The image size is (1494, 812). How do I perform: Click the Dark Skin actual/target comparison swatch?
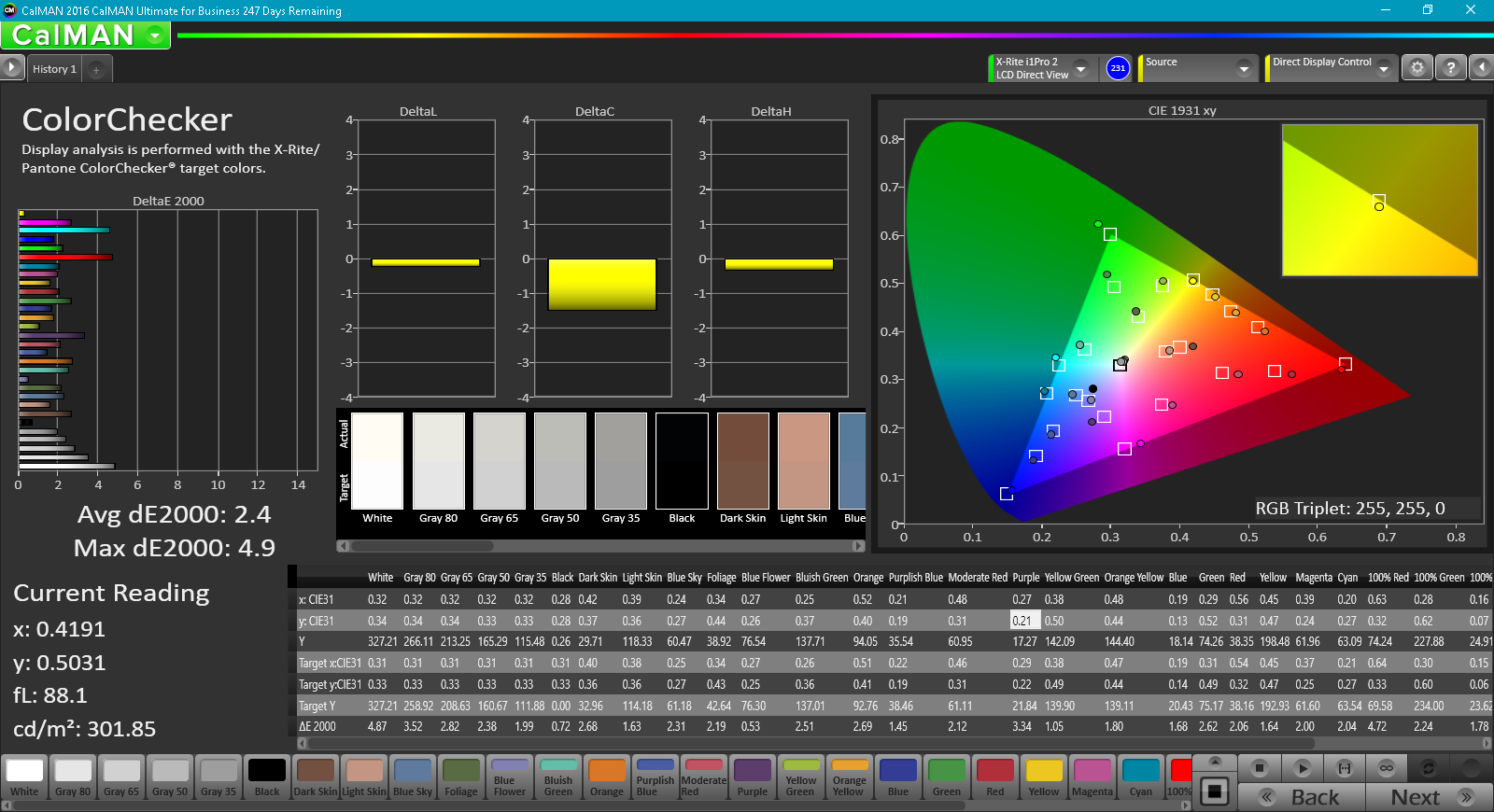[x=742, y=461]
